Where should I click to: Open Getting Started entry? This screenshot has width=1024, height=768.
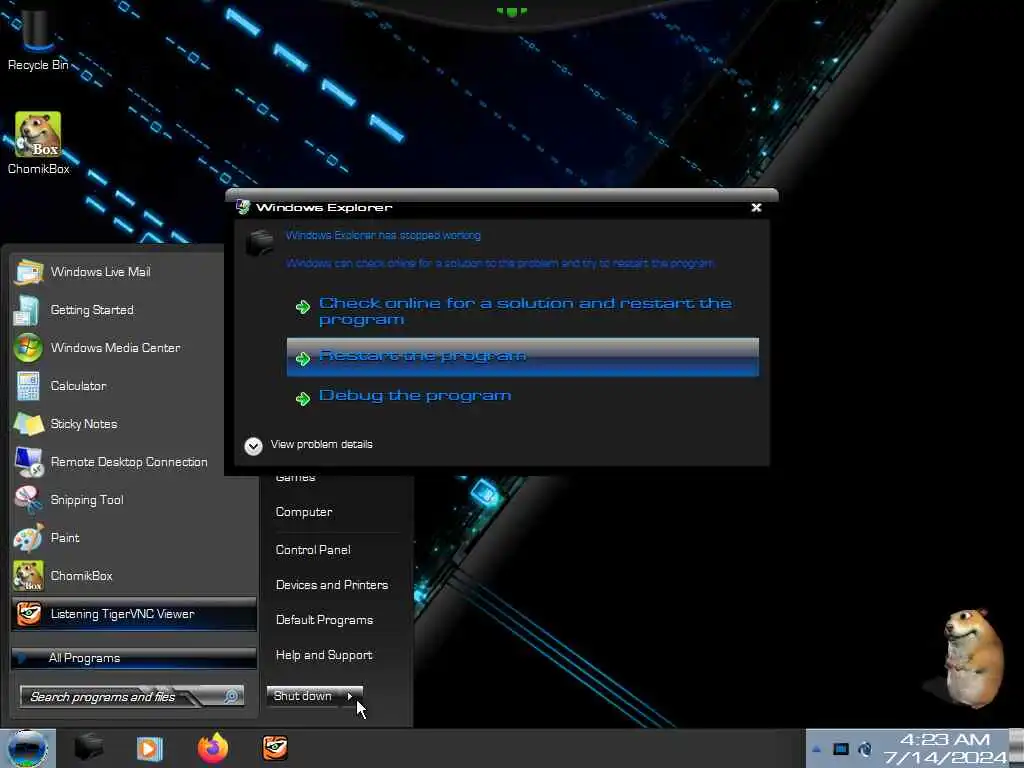click(134, 310)
